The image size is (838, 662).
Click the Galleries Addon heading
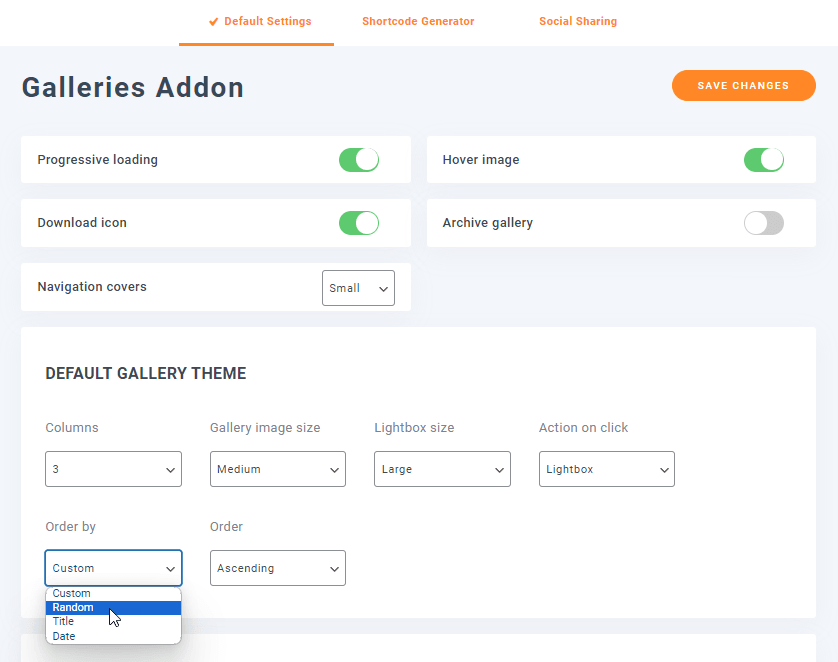point(133,87)
